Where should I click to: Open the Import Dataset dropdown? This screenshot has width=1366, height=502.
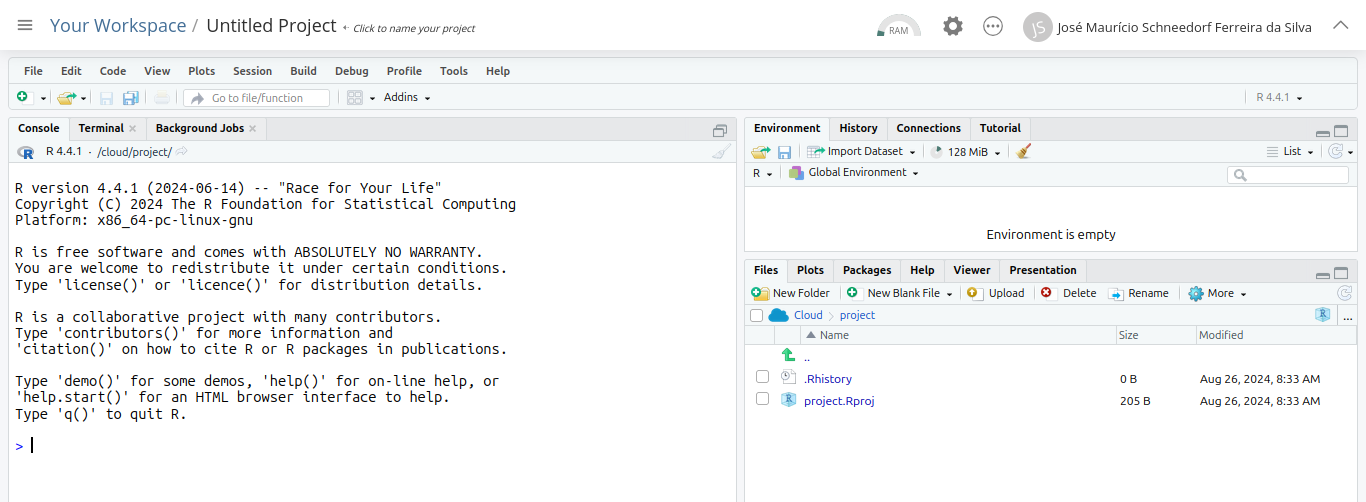861,152
